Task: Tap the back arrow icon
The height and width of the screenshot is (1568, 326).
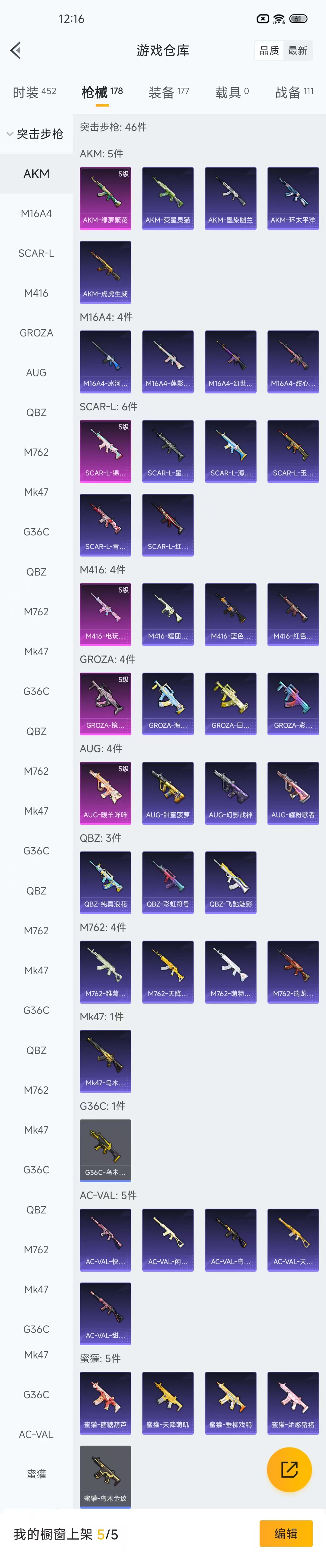Action: coord(16,51)
